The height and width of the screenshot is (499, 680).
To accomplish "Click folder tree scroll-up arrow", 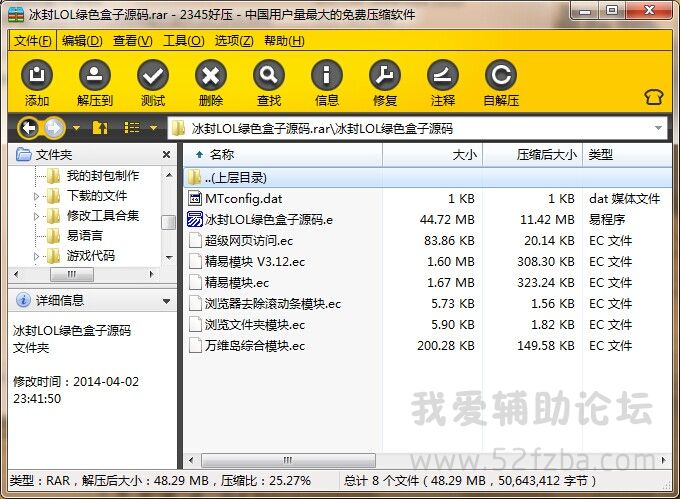I will (x=169, y=175).
